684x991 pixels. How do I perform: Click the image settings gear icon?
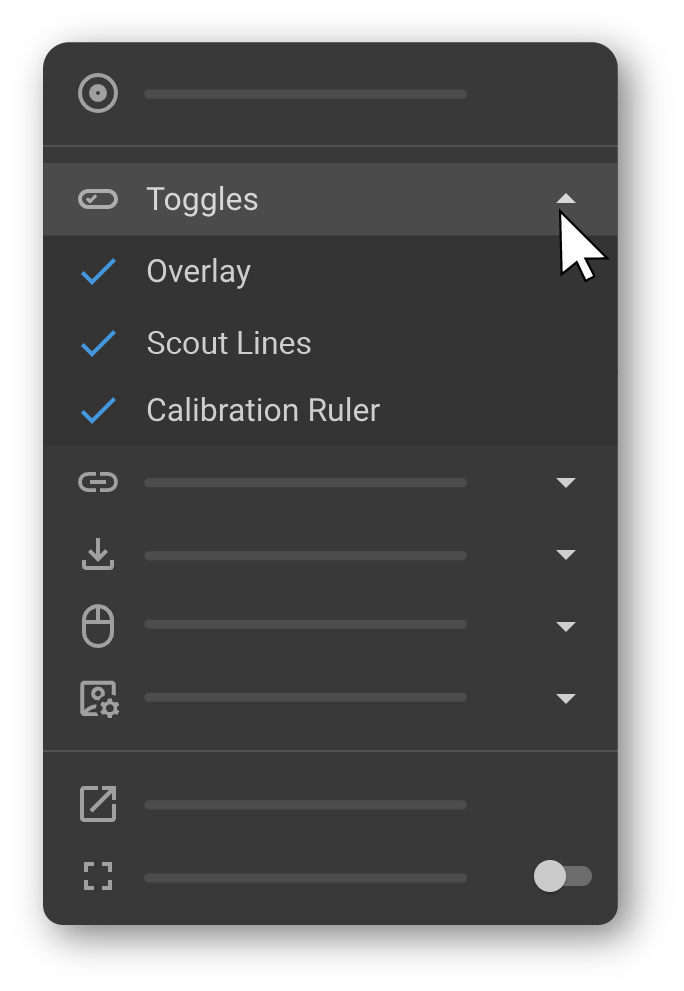(99, 699)
